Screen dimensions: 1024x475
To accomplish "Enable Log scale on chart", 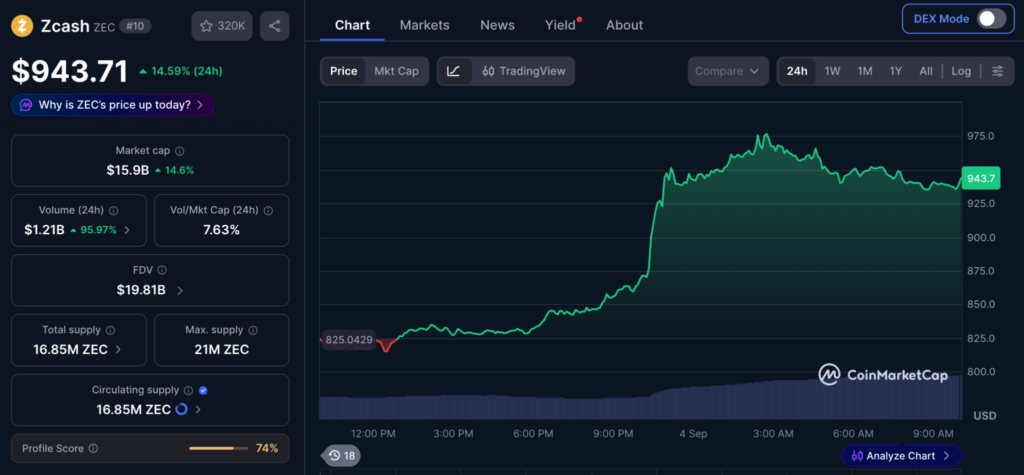I will pyautogui.click(x=961, y=71).
